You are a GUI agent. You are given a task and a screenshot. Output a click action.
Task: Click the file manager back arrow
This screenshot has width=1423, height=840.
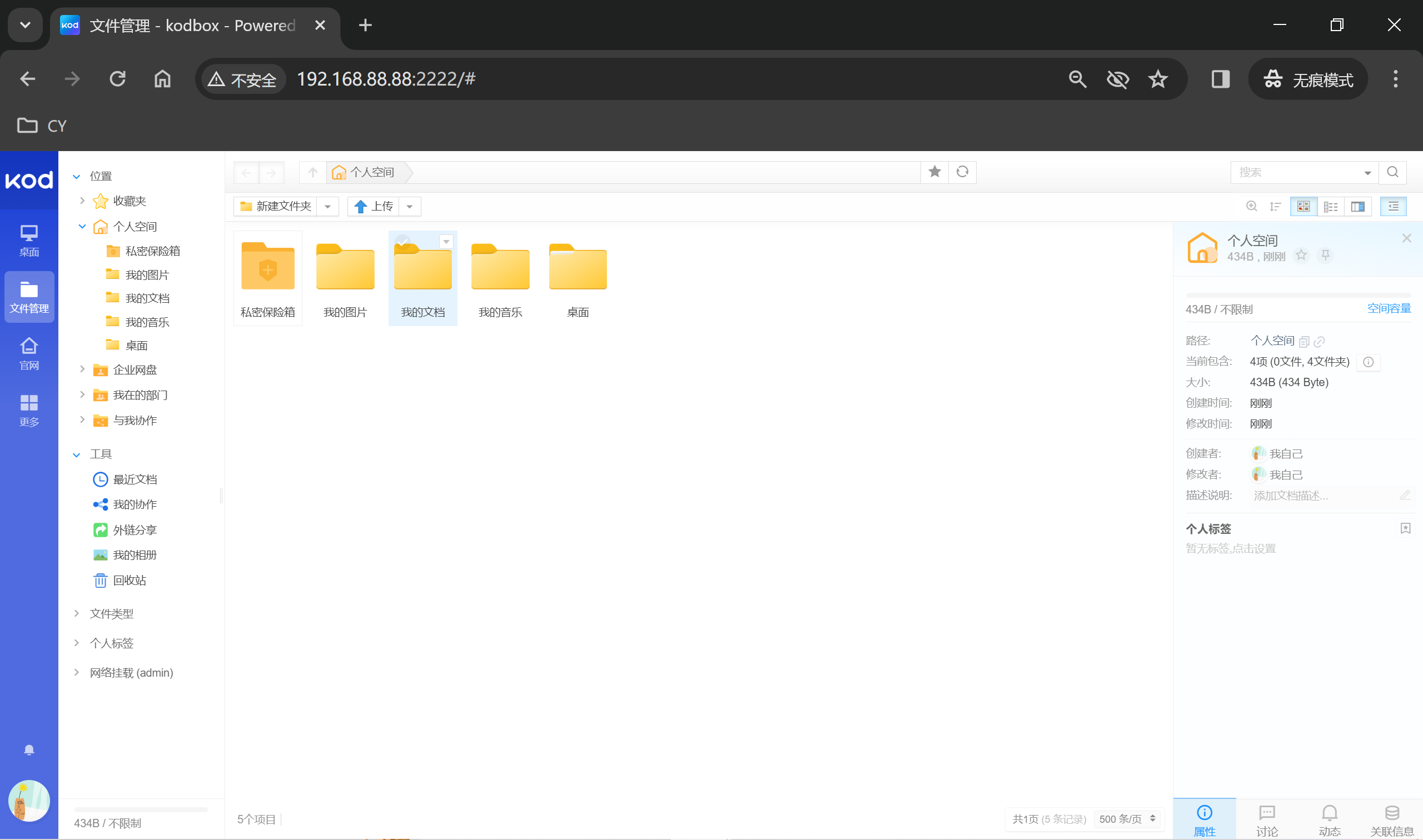[246, 173]
